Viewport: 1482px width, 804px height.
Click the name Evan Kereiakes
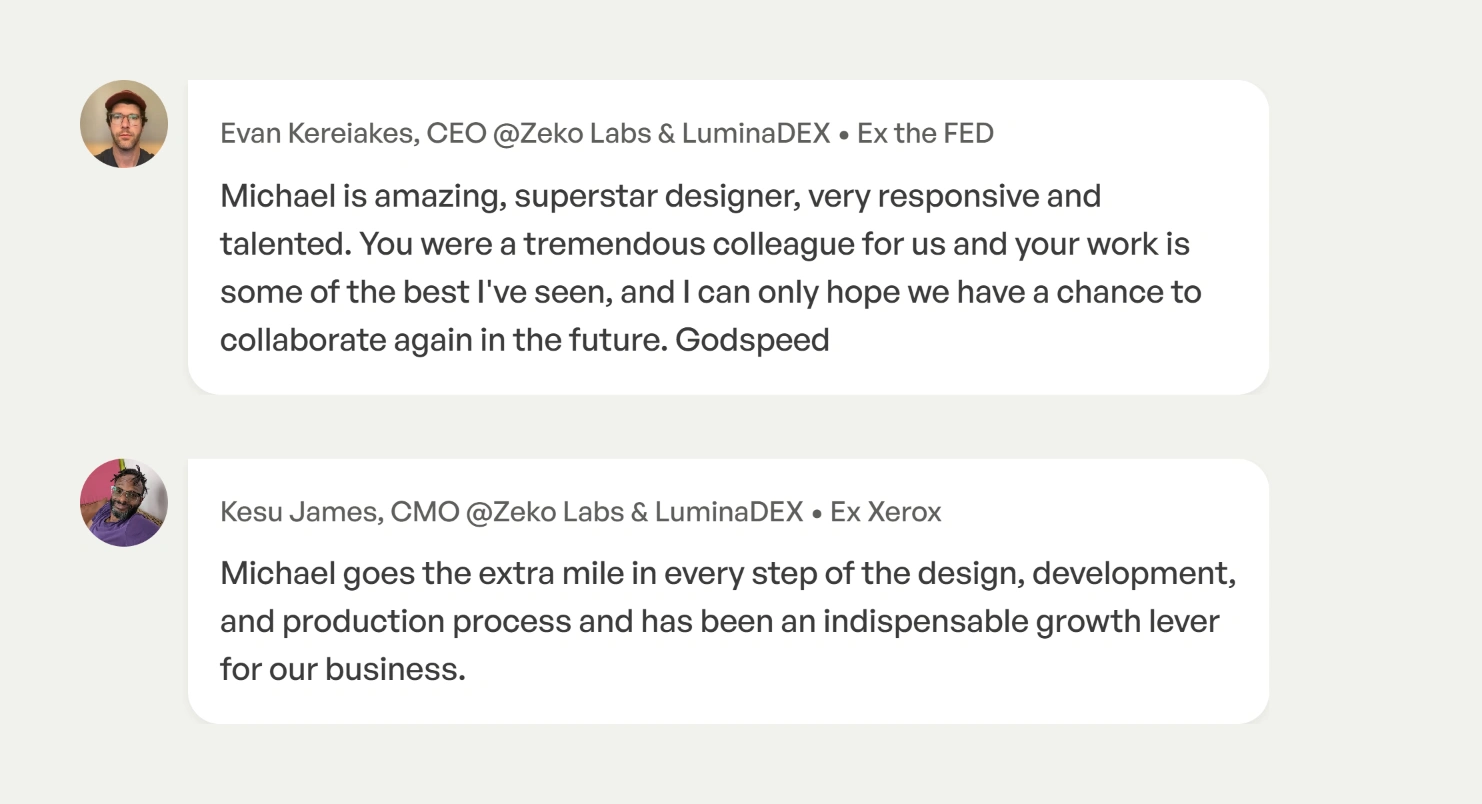pos(318,134)
